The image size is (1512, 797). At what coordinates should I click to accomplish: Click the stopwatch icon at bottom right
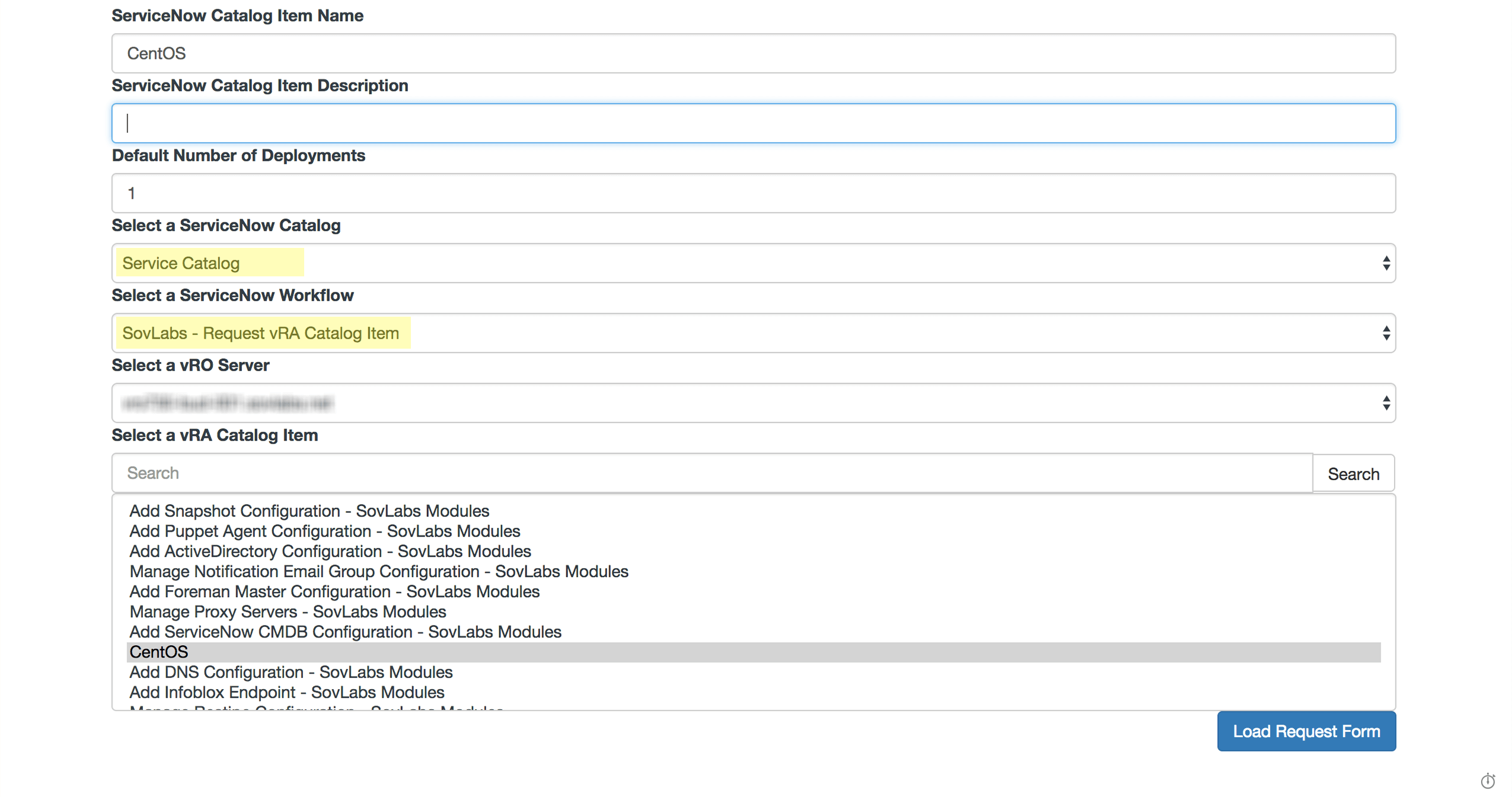click(x=1487, y=780)
